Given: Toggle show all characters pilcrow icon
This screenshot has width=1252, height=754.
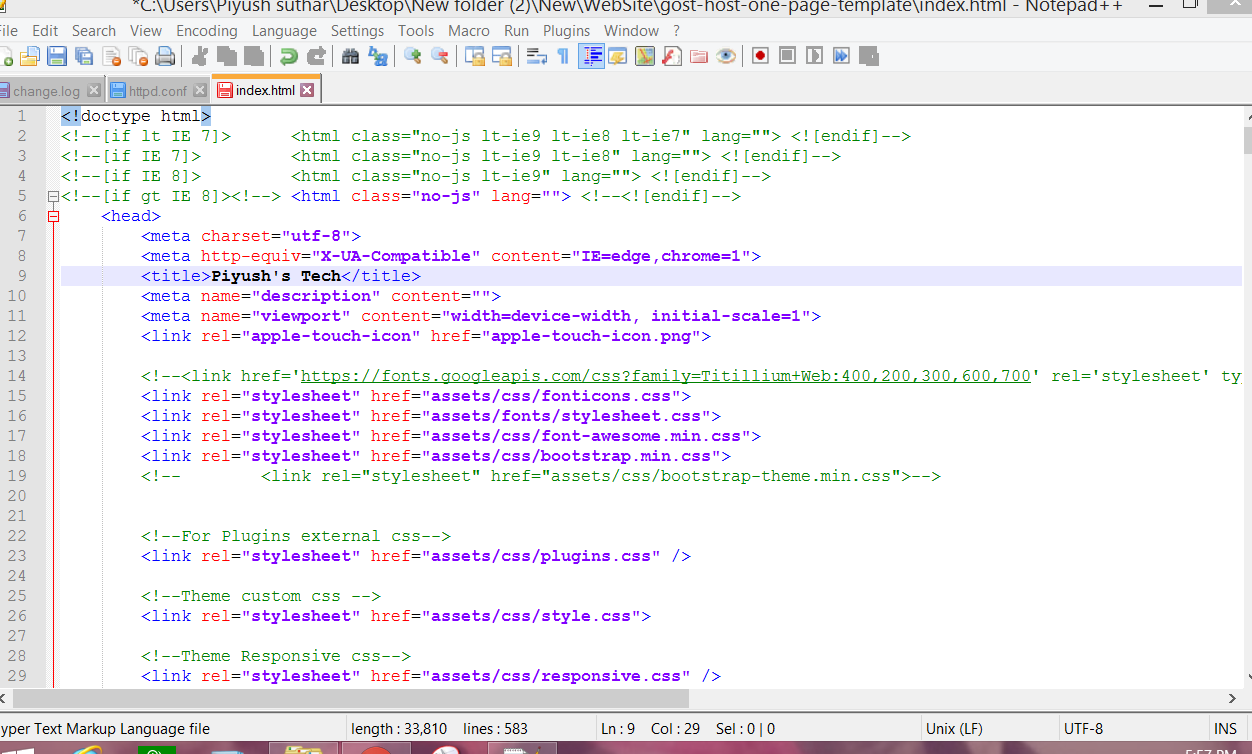Looking at the screenshot, I should 564,56.
